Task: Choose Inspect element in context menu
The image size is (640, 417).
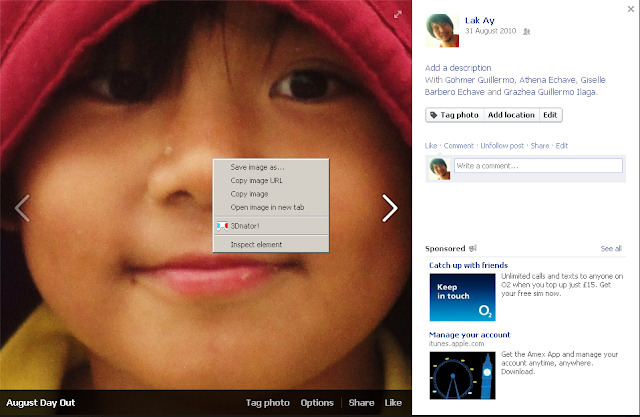Action: [271, 244]
